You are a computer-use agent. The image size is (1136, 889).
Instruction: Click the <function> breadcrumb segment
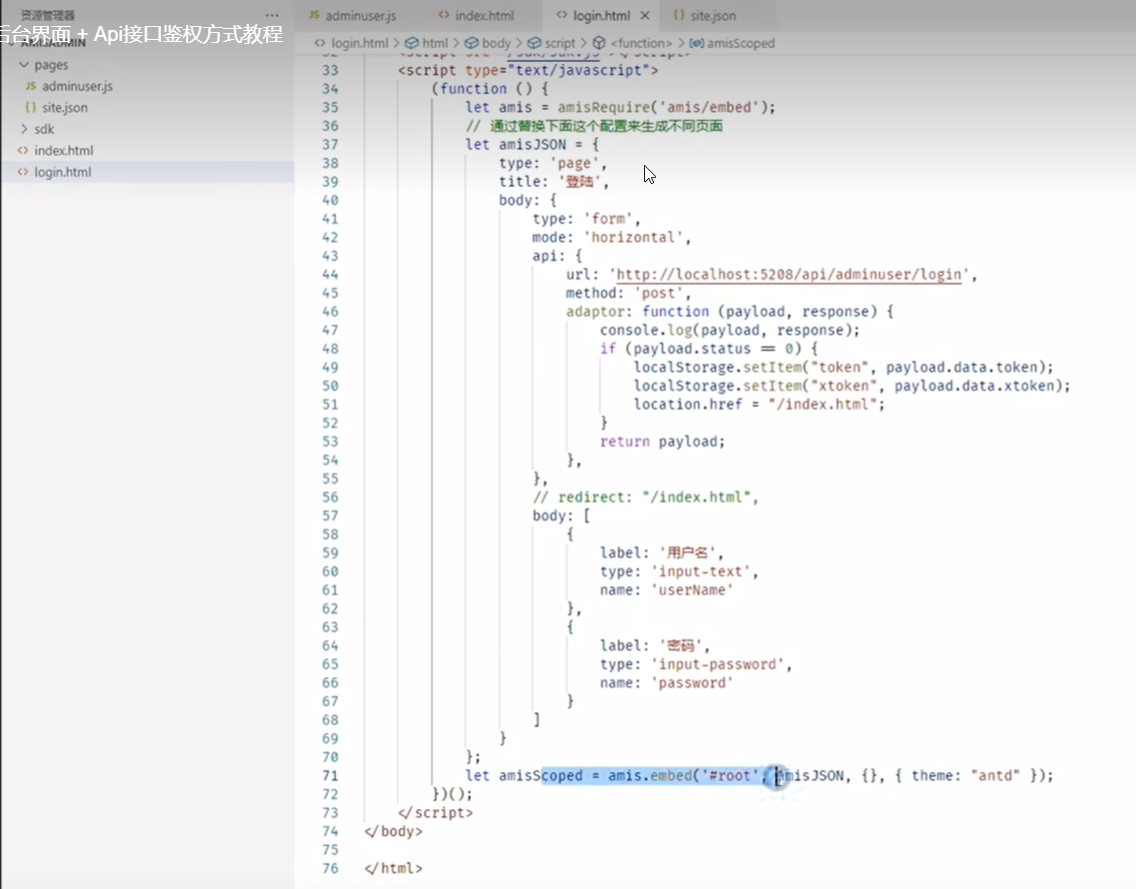click(641, 43)
